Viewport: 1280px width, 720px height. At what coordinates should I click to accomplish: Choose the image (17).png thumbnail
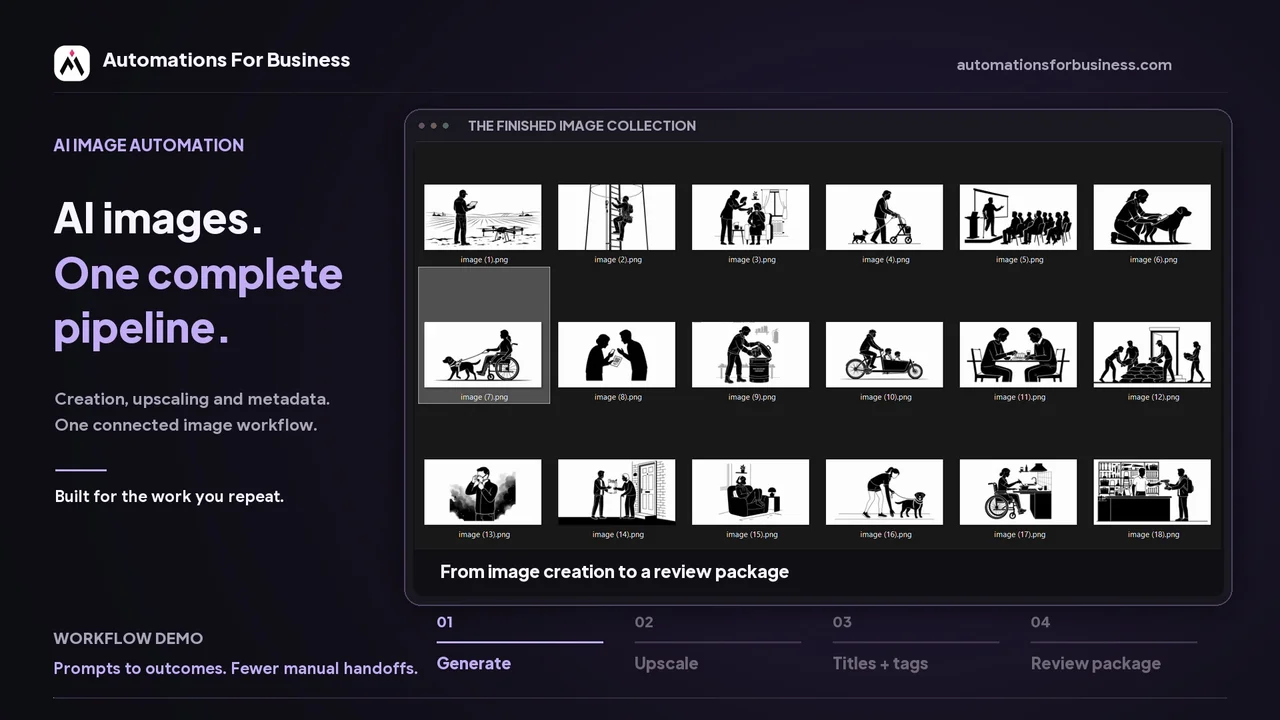(1019, 492)
